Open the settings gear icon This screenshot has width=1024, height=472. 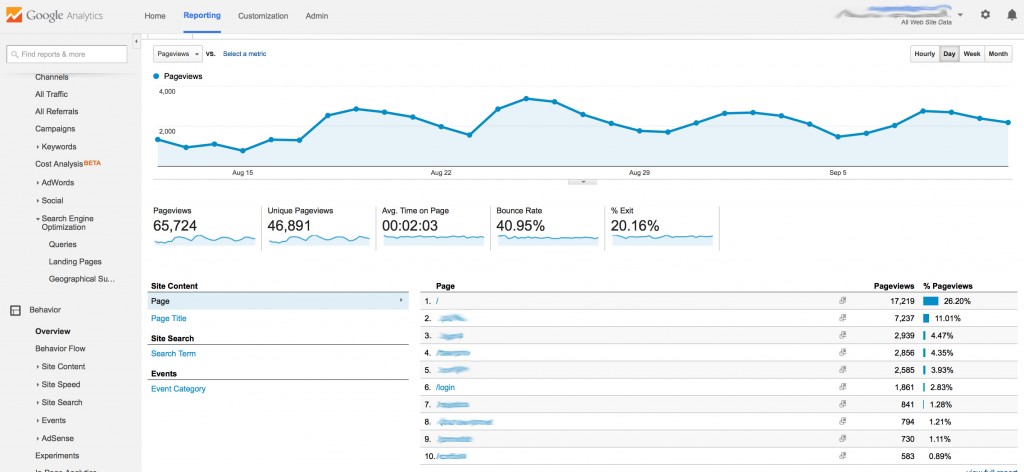tap(985, 14)
